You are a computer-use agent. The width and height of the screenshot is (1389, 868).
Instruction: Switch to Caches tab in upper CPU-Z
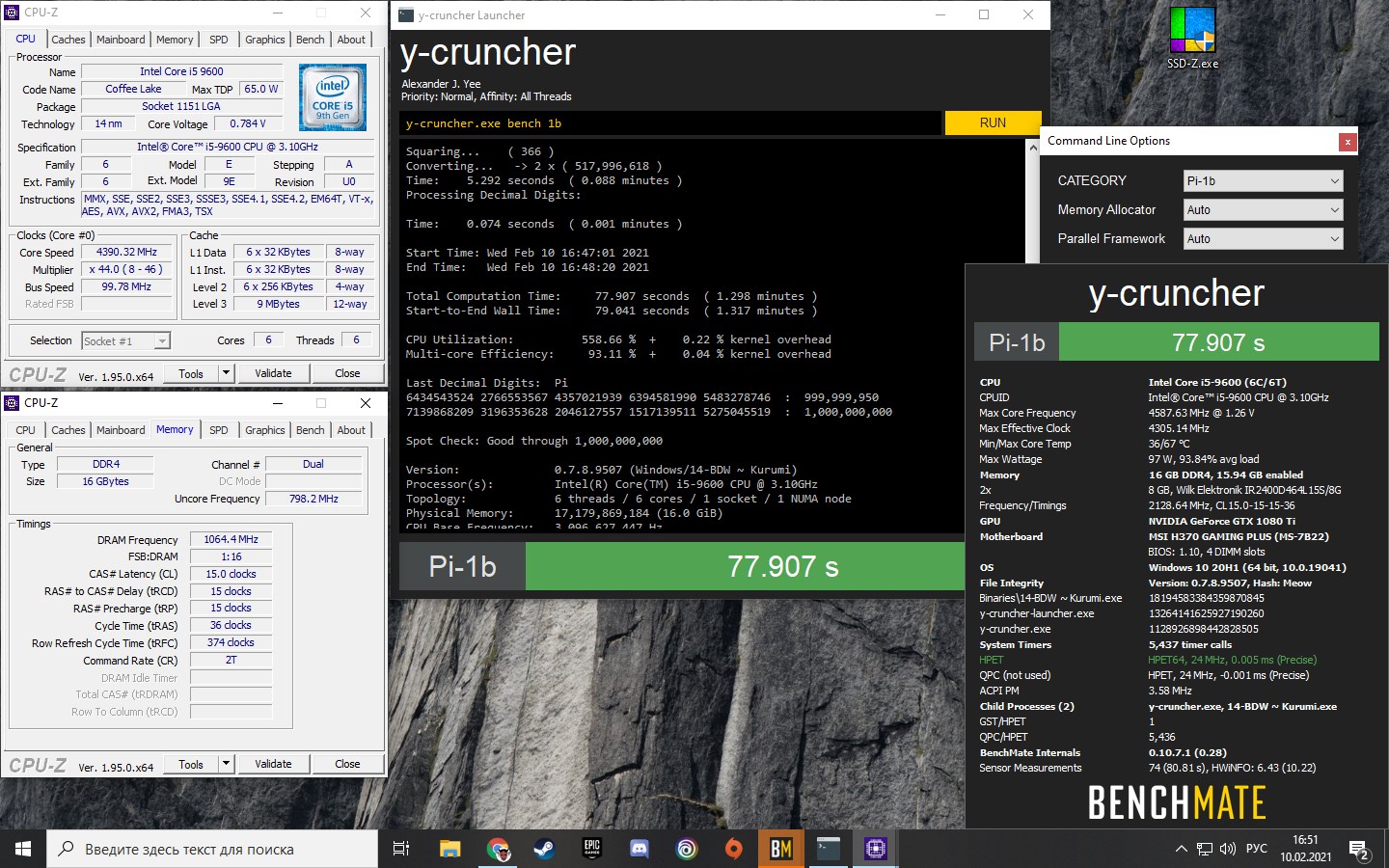pos(68,40)
